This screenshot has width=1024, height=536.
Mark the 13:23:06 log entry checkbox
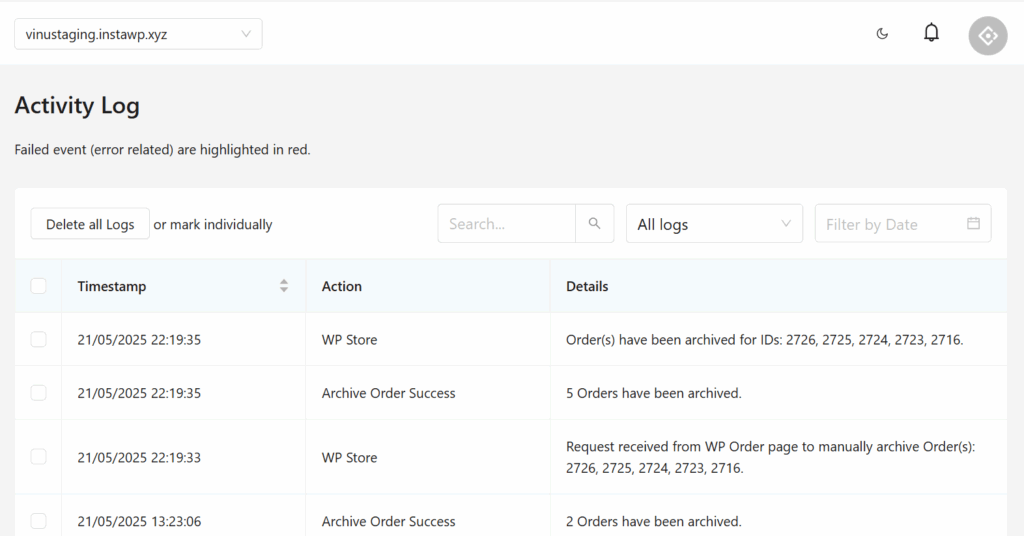coord(38,521)
